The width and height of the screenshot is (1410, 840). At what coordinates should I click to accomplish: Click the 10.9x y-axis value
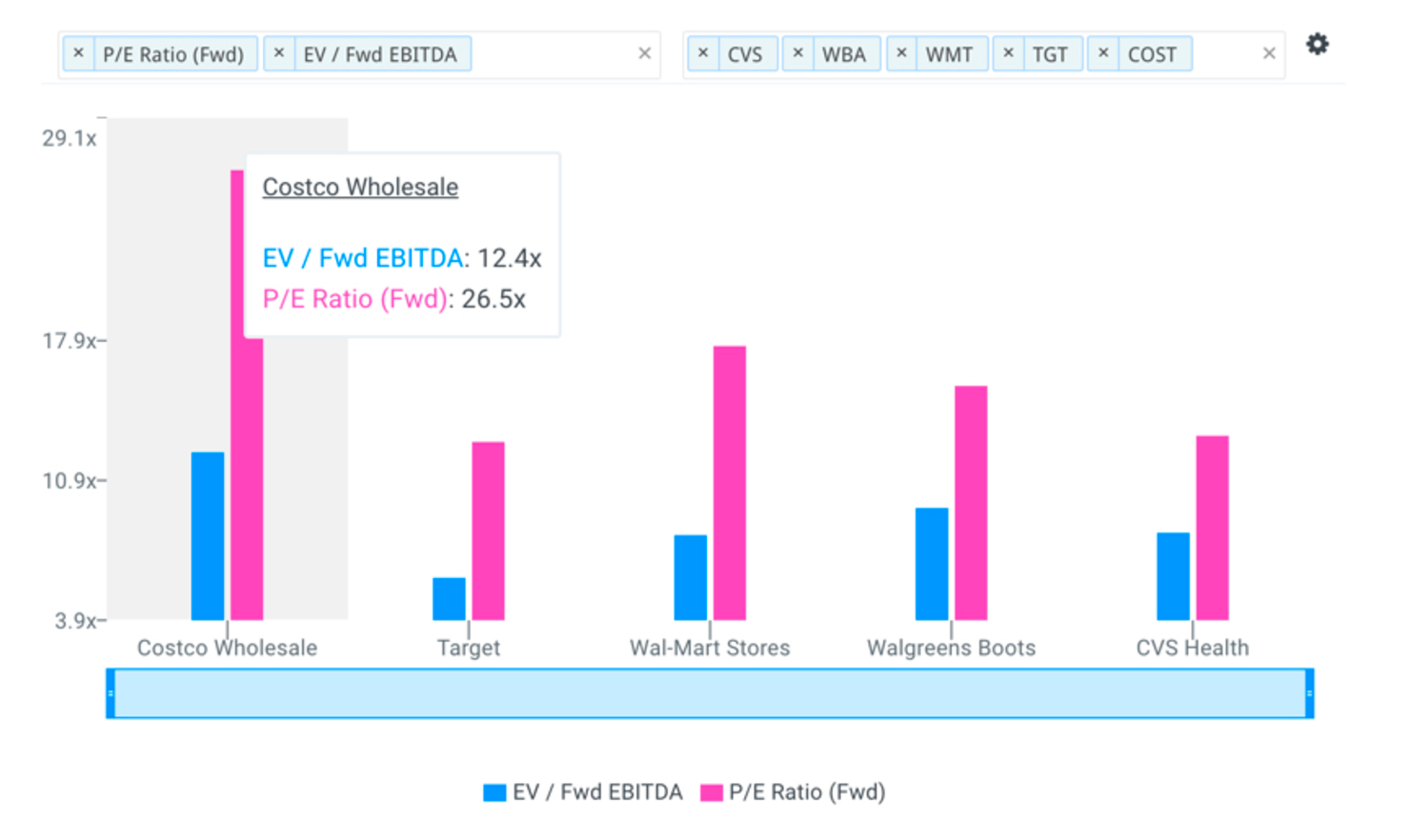[70, 481]
